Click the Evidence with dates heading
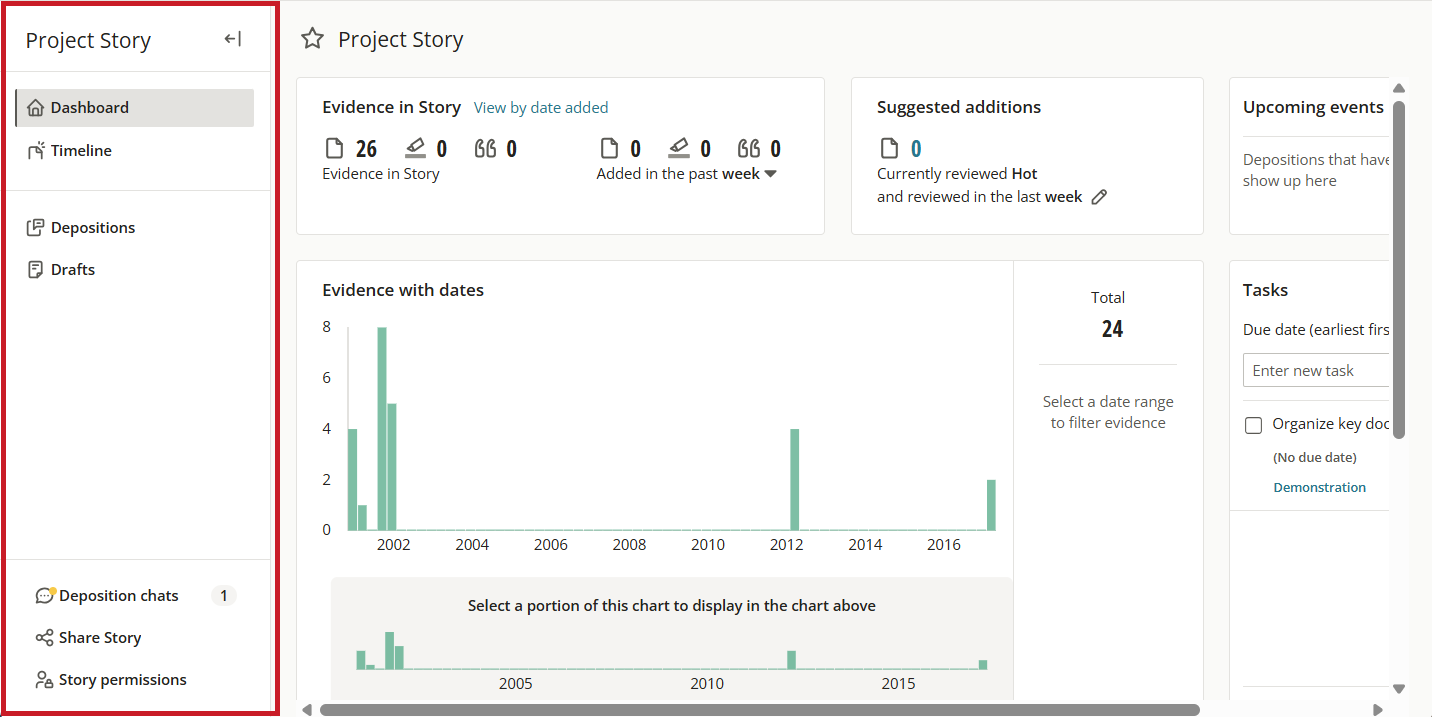Screen dimensions: 1432x717 403,290
